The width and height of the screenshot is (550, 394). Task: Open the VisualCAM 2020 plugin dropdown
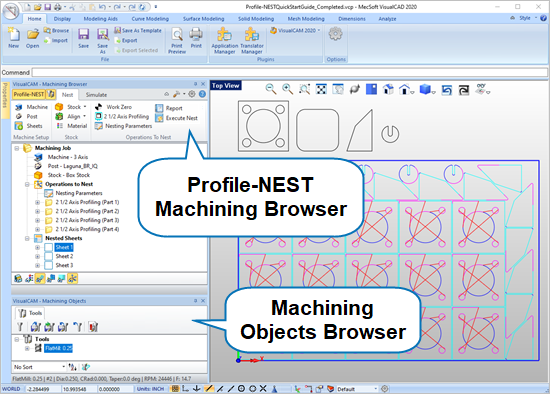[x=295, y=31]
